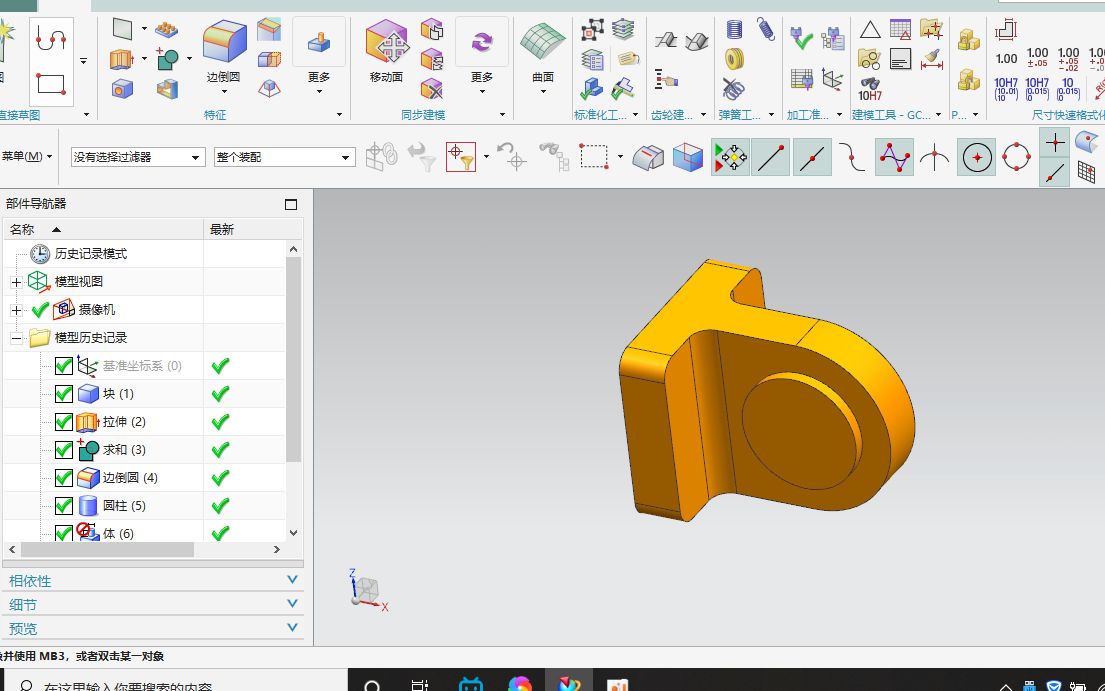
Task: Uncheck the 拉伸 (2) feature checkbox
Action: (63, 422)
